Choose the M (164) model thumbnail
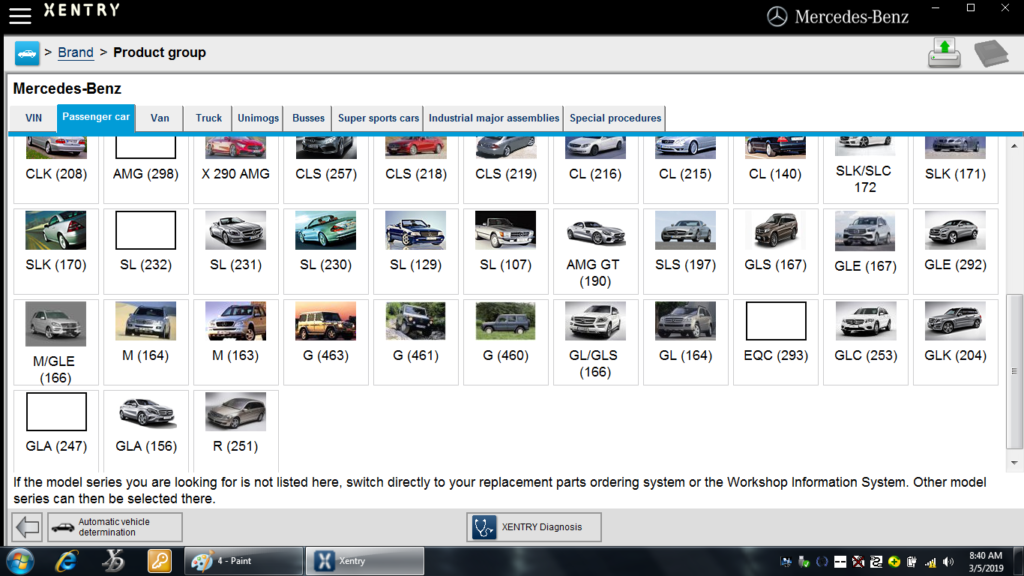 pos(146,321)
